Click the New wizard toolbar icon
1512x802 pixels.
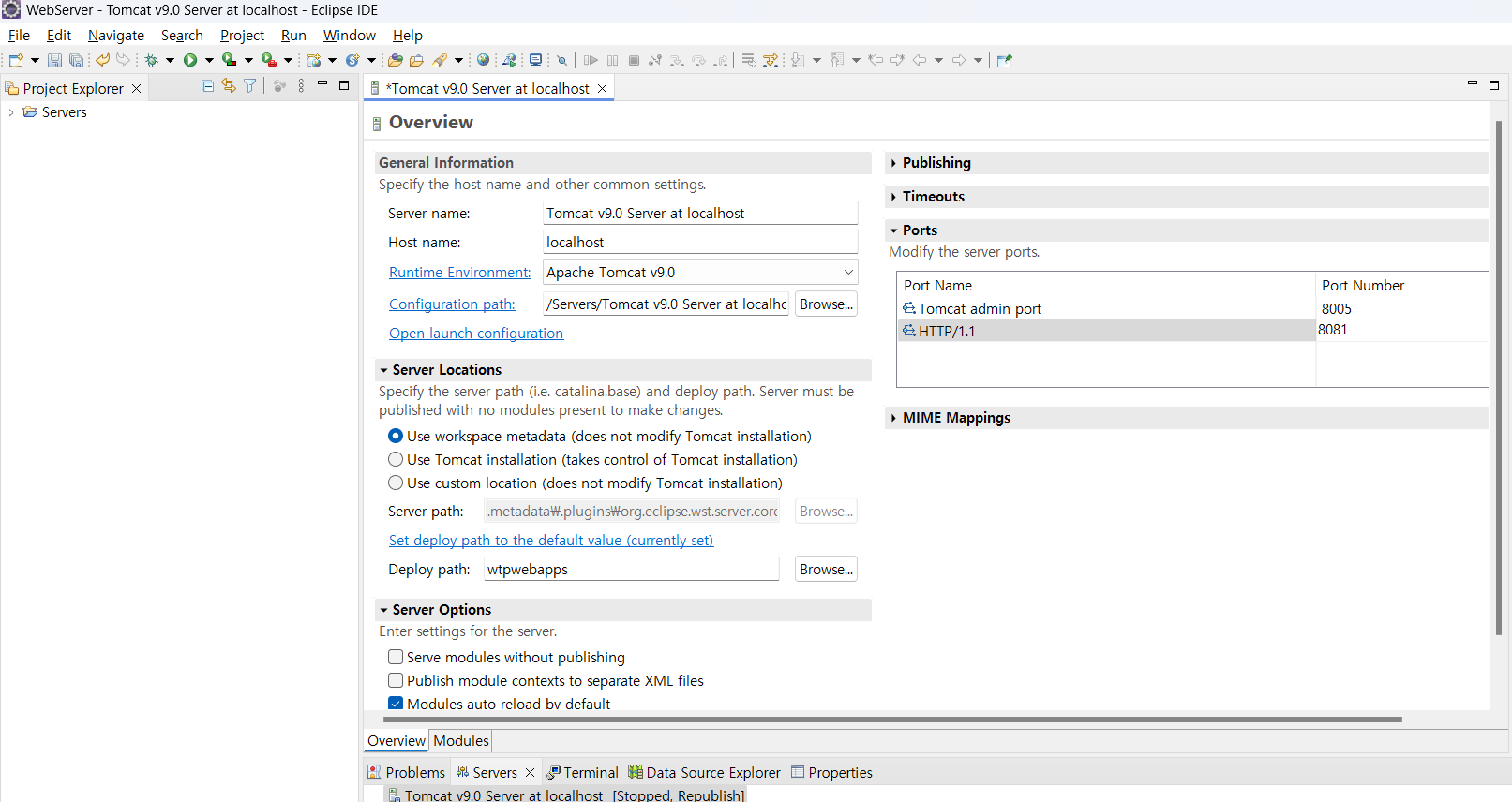tap(16, 60)
